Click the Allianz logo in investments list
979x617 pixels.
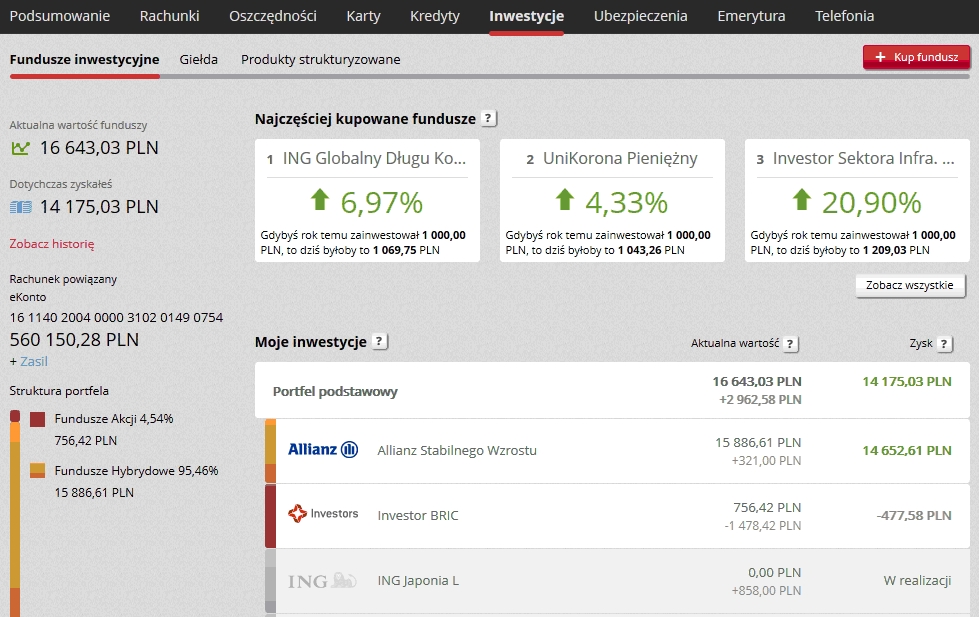[x=323, y=450]
